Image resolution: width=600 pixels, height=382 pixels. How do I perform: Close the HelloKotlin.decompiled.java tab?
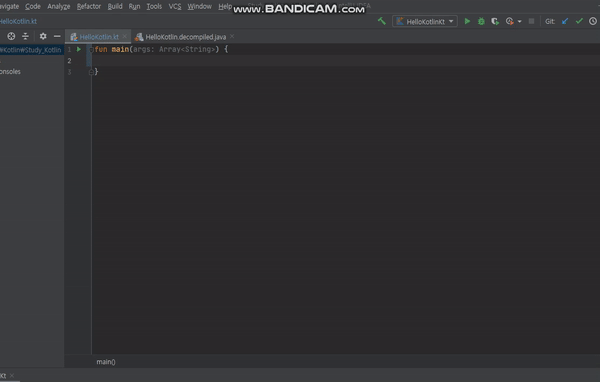click(x=232, y=36)
